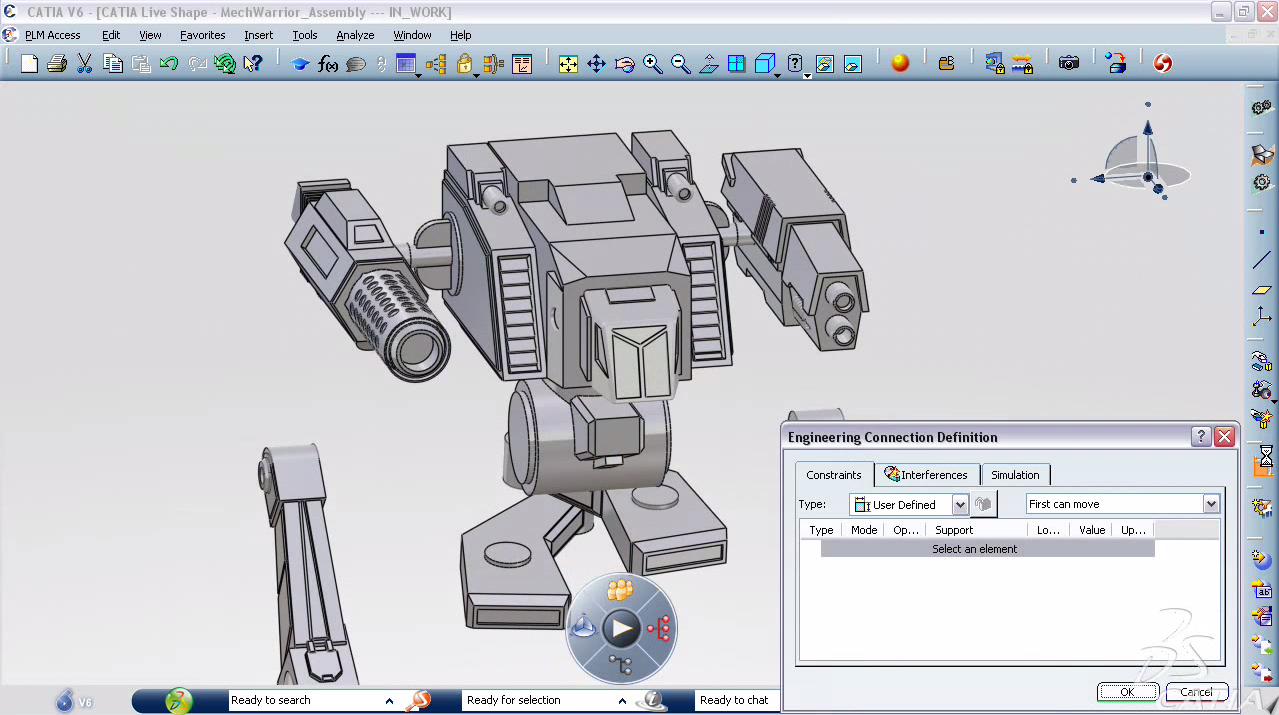1279x715 pixels.
Task: Open the padlock dropdown arrow
Action: click(476, 75)
